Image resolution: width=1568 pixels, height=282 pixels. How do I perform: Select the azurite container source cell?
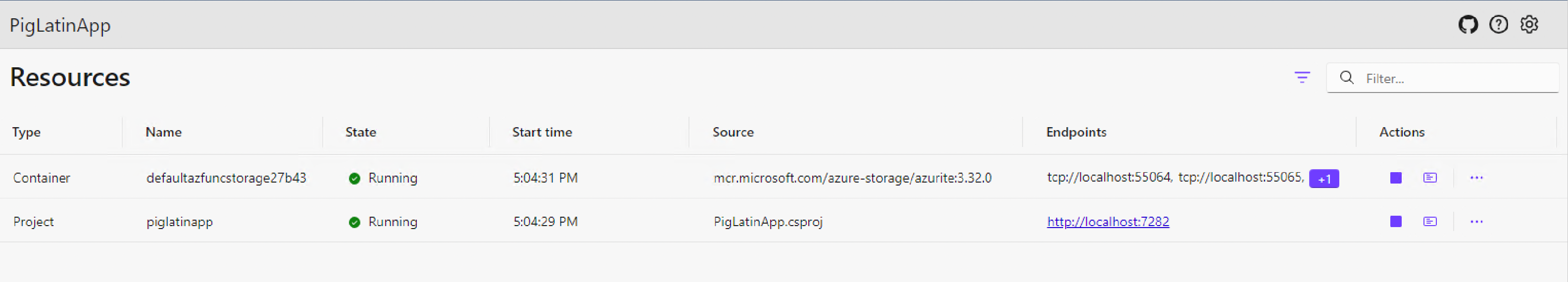[852, 178]
